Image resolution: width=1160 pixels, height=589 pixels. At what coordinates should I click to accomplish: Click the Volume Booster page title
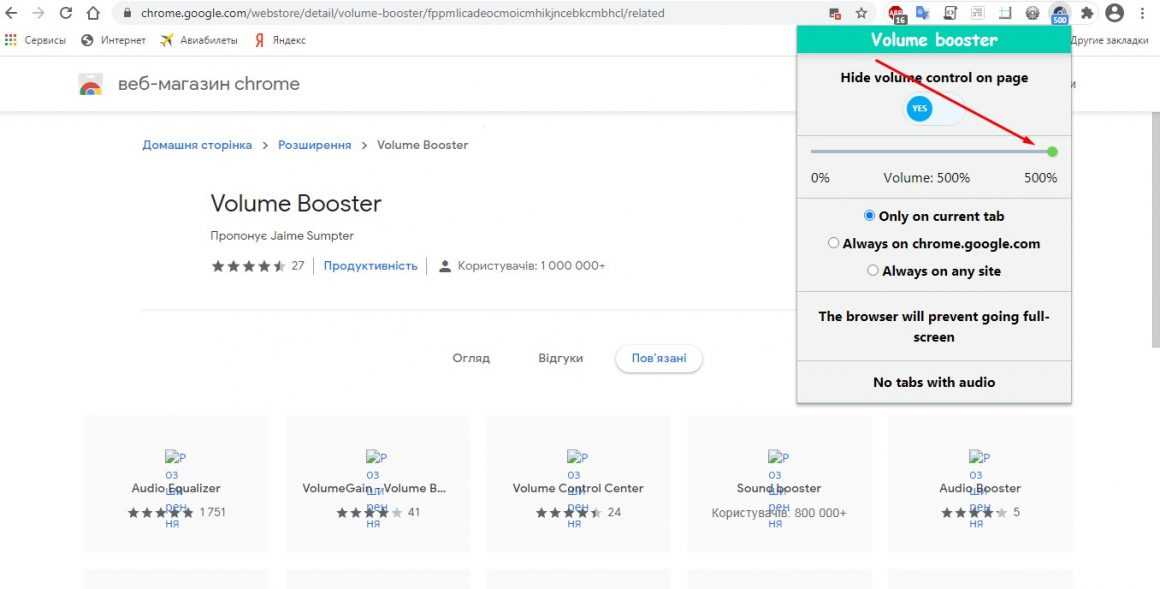(x=296, y=203)
